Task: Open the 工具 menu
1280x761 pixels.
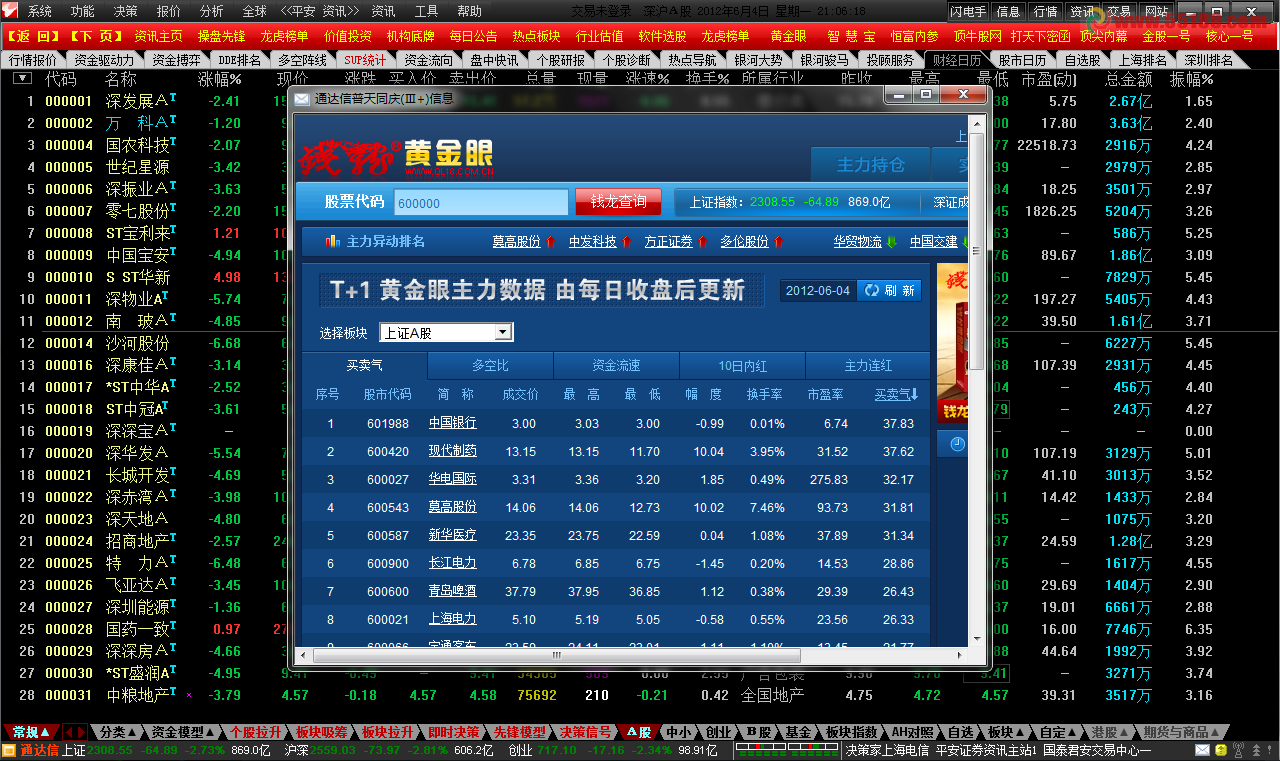Action: tap(426, 12)
